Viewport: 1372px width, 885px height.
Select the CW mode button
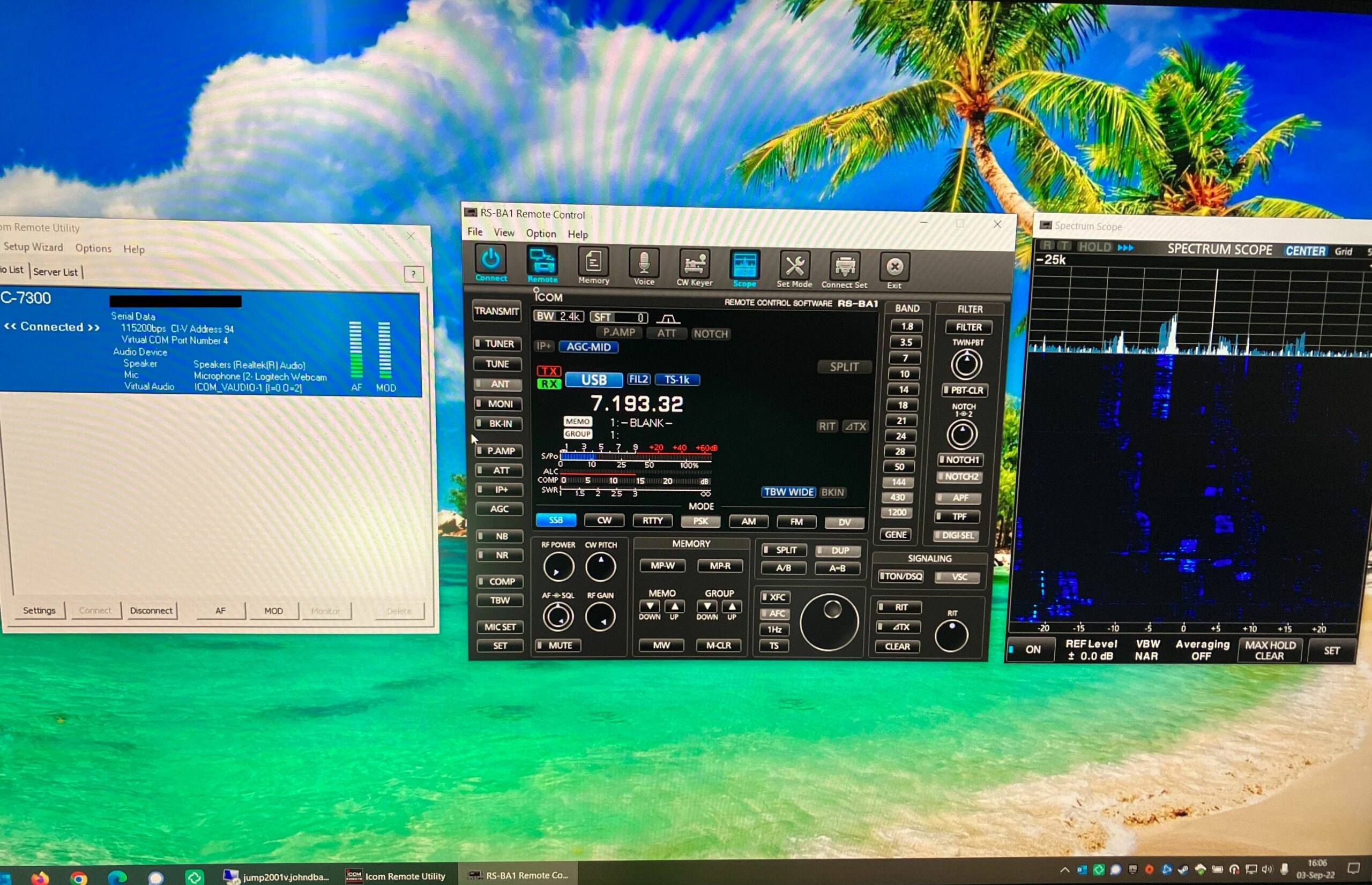point(604,520)
